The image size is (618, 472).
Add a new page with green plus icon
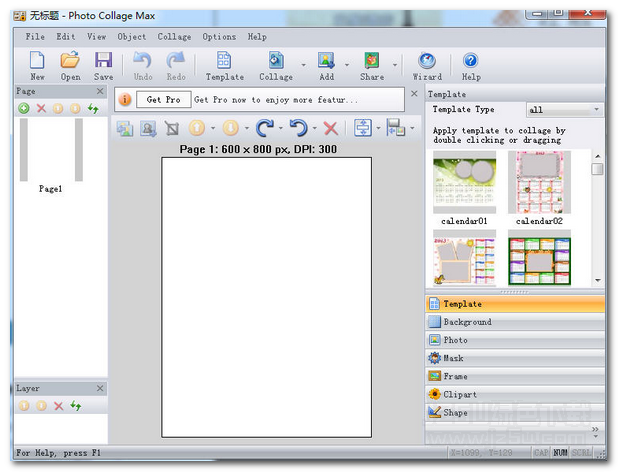[x=24, y=108]
